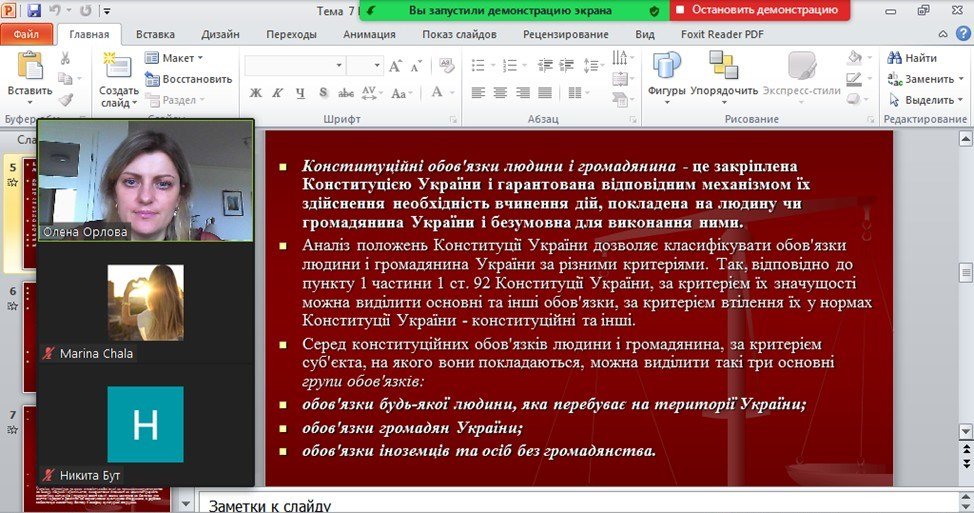Toggle text shadow (S)
This screenshot has height=513, width=974.
coord(323,93)
